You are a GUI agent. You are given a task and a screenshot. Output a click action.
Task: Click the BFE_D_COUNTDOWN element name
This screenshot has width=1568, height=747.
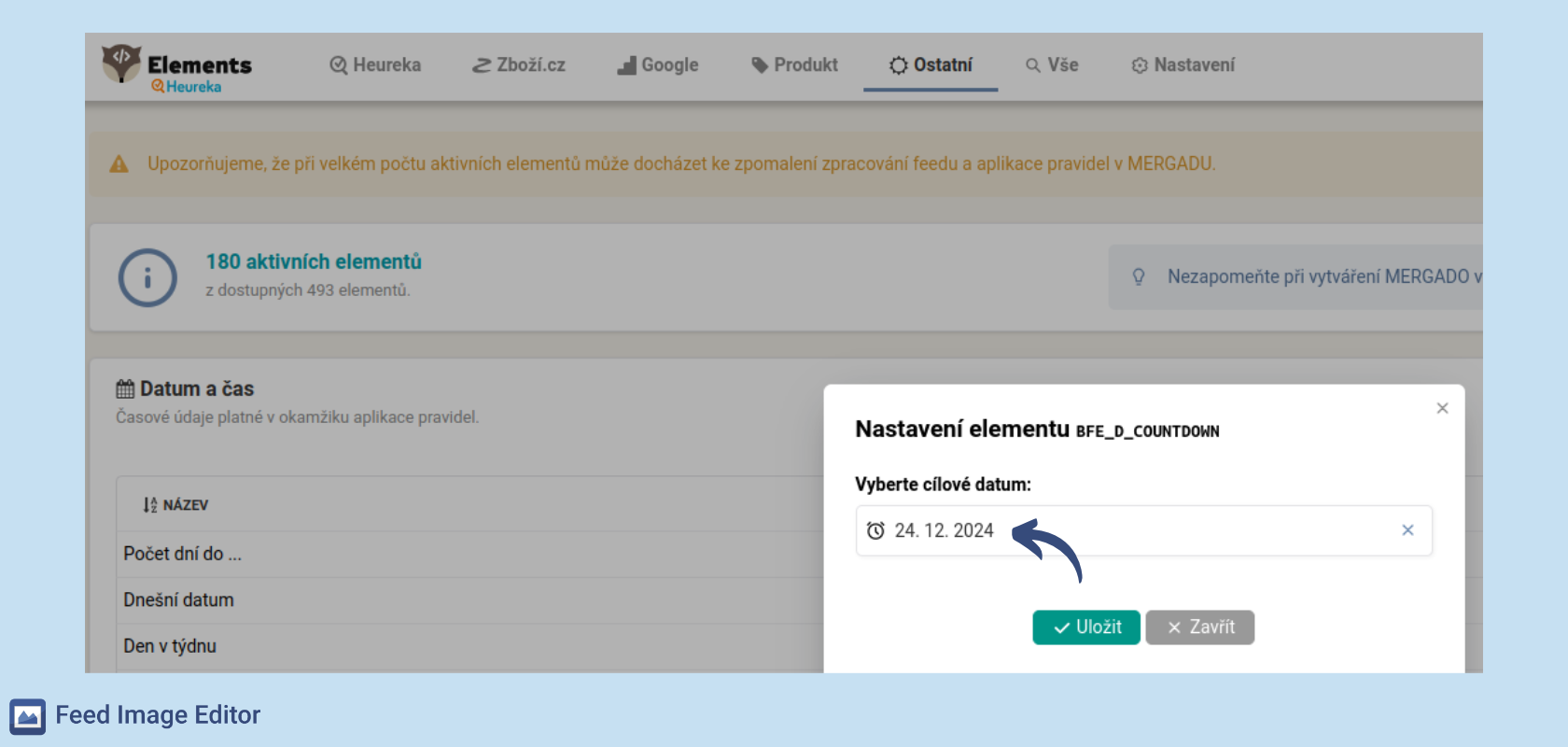(x=1147, y=431)
